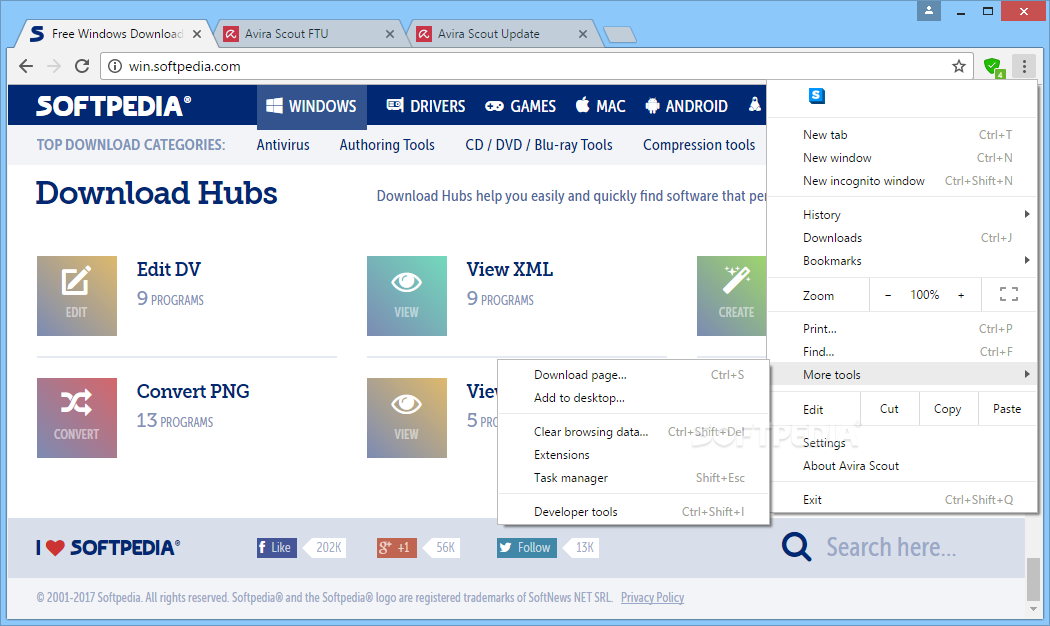The image size is (1050, 626).
Task: Click the site info icon in address bar
Action: click(x=115, y=66)
